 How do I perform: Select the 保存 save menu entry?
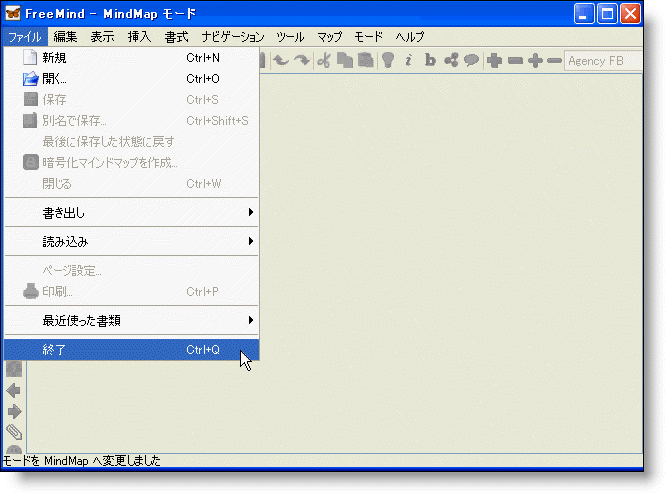pos(131,100)
